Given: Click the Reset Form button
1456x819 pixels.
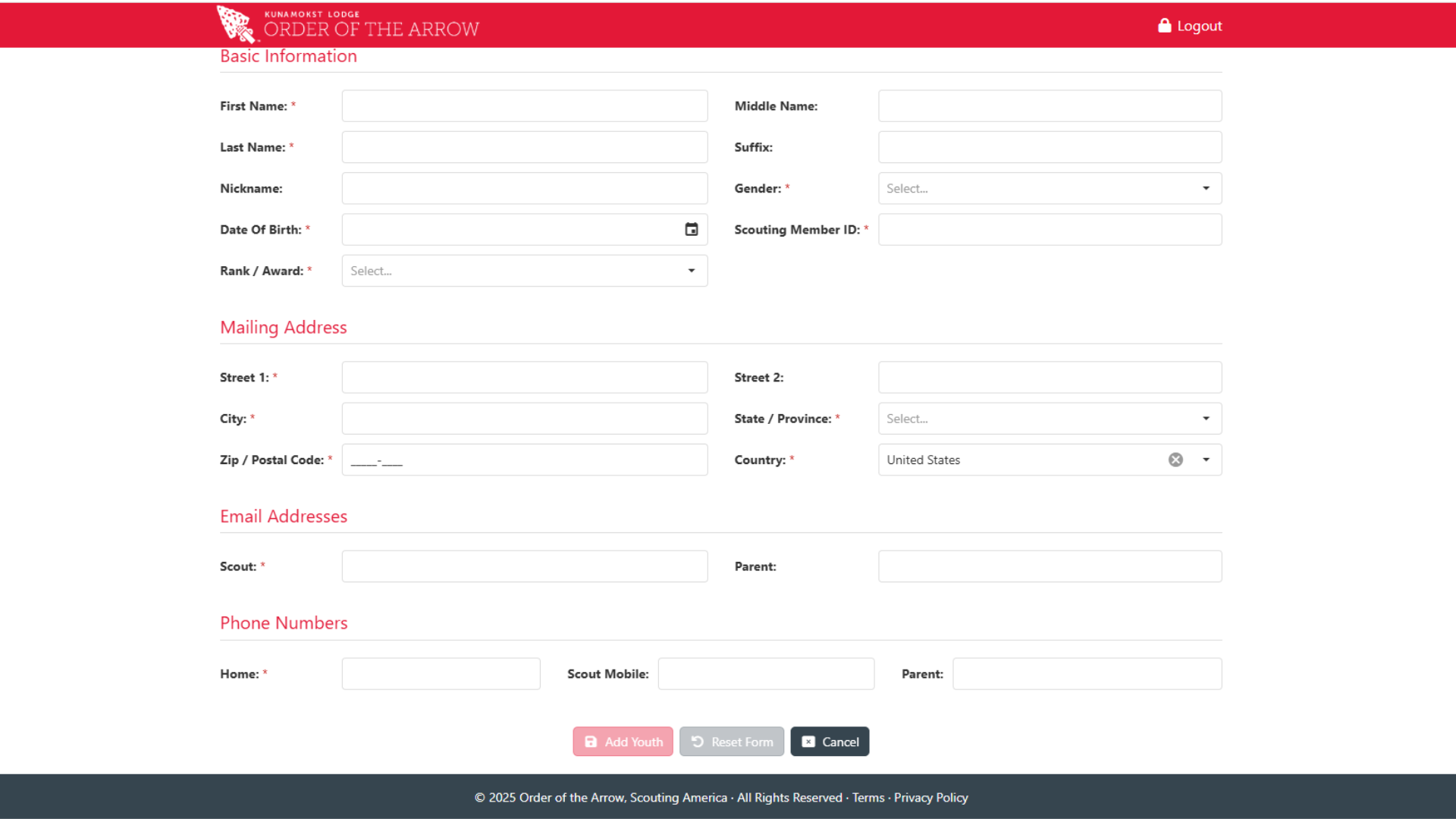Looking at the screenshot, I should pyautogui.click(x=731, y=742).
